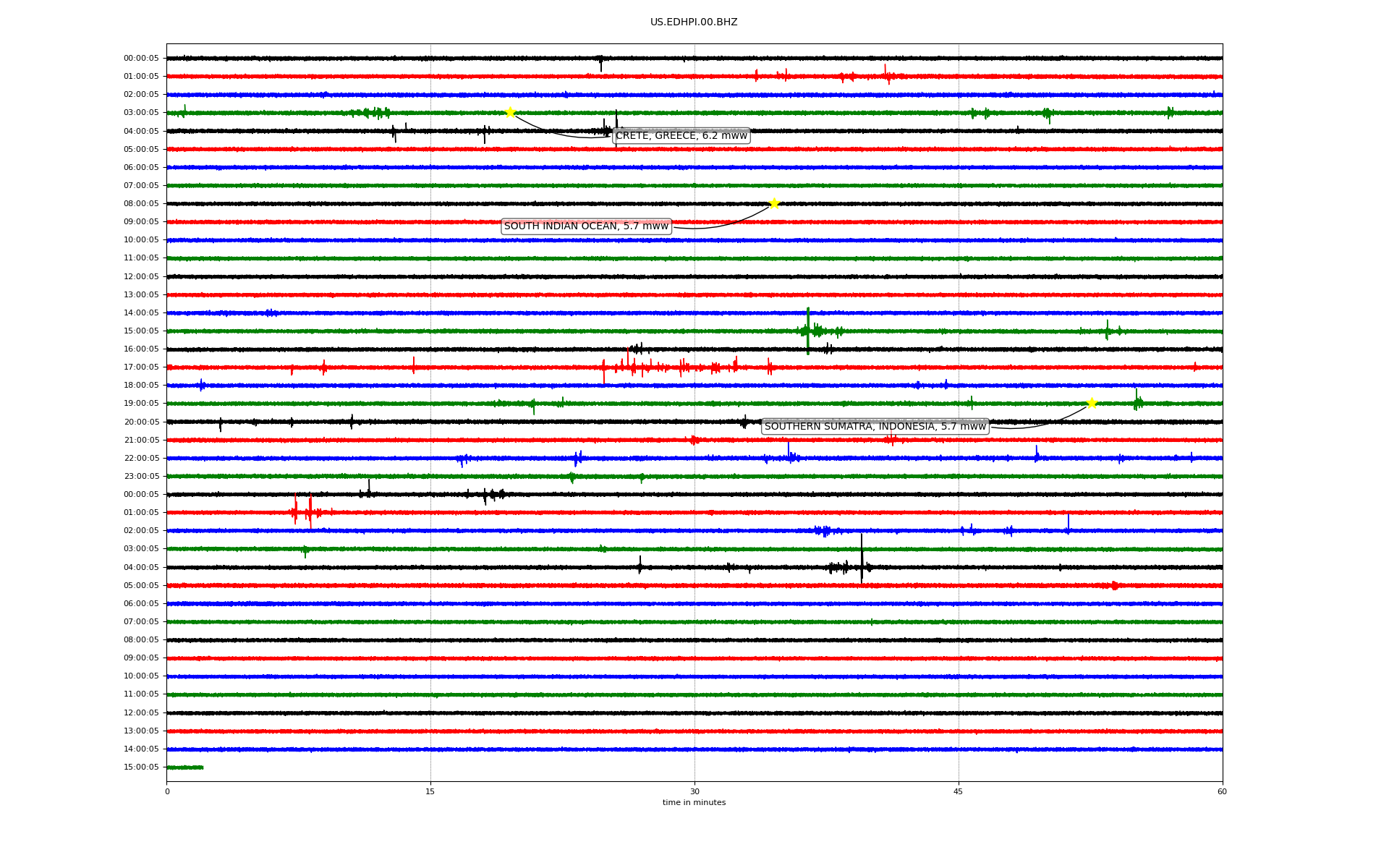Select the 'CRETE, GREECE, 6.2 mww' annotation label

[x=681, y=136]
